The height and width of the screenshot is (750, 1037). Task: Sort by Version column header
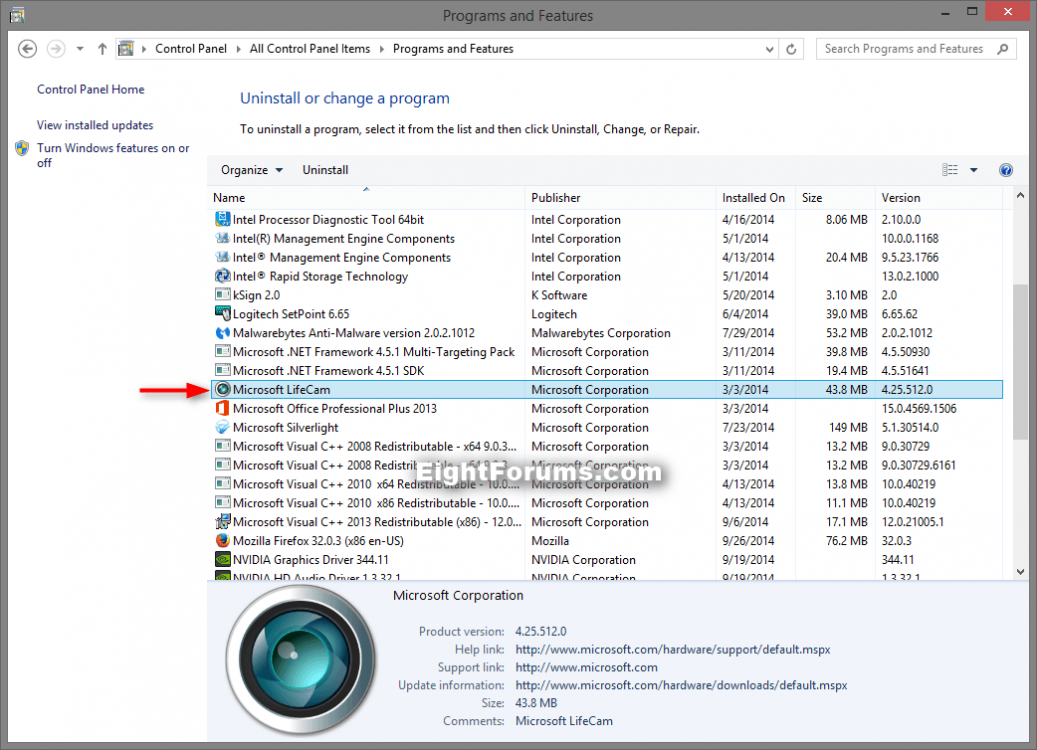point(939,198)
